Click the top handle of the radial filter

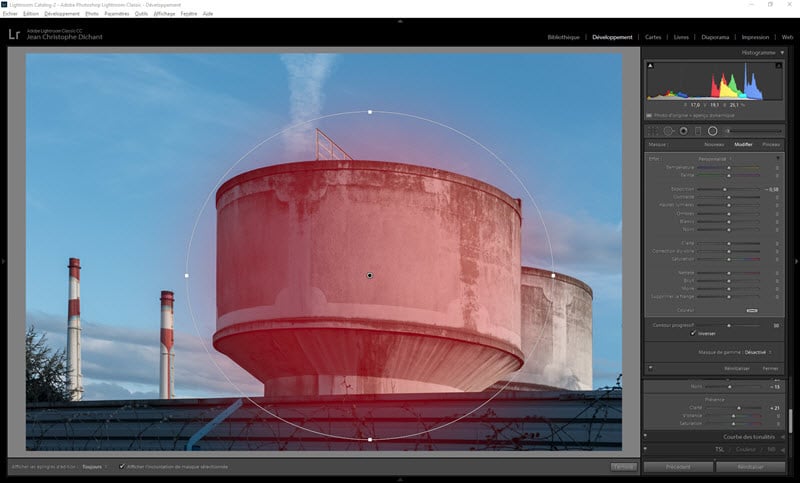pyautogui.click(x=370, y=112)
